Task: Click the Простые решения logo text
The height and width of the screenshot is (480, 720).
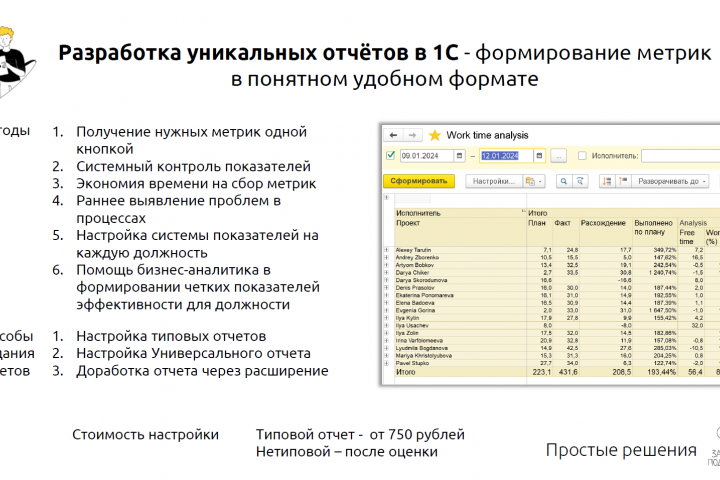Action: [621, 450]
